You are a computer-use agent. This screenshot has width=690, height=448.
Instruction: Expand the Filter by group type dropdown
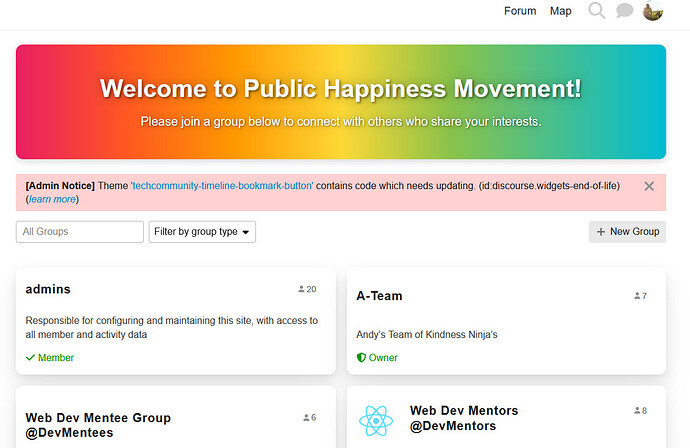coord(202,231)
